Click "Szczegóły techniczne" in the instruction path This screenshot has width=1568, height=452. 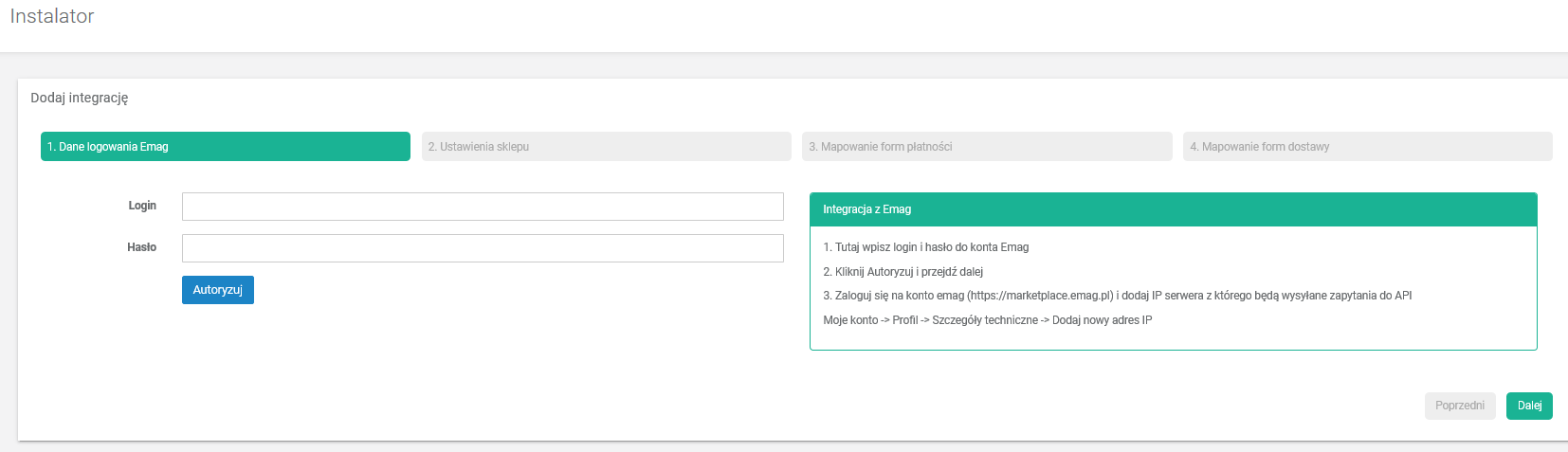tap(984, 320)
